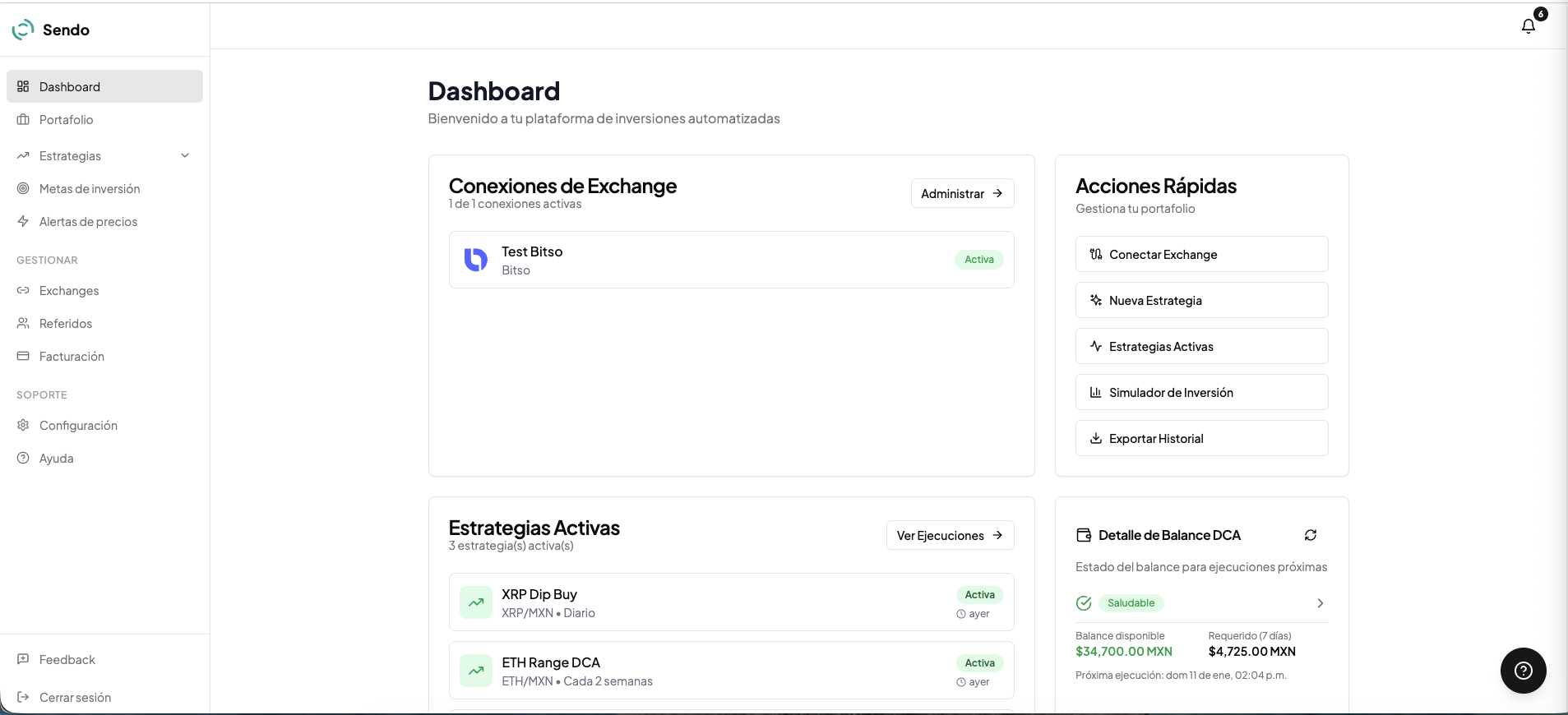Click the Bitso logo in Test Bitso row
The height and width of the screenshot is (715, 1568).
476,260
